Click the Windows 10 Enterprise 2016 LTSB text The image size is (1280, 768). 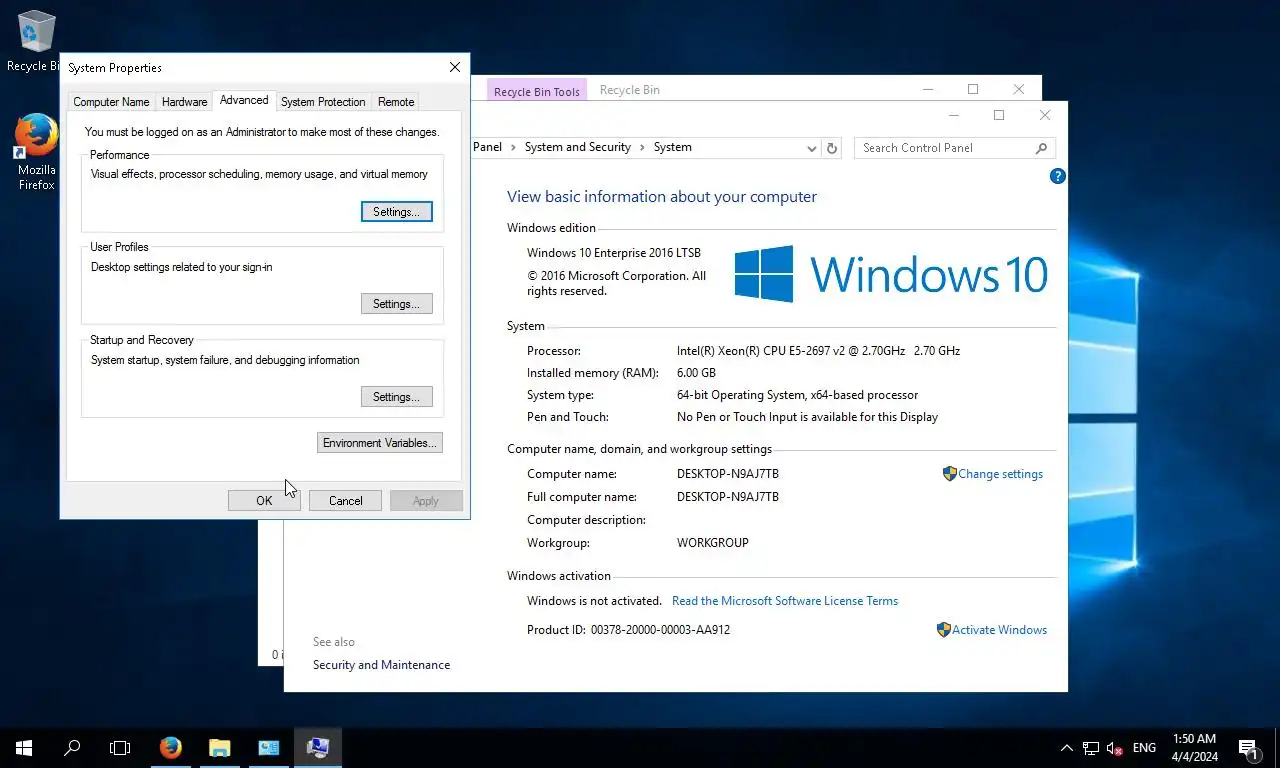click(614, 253)
